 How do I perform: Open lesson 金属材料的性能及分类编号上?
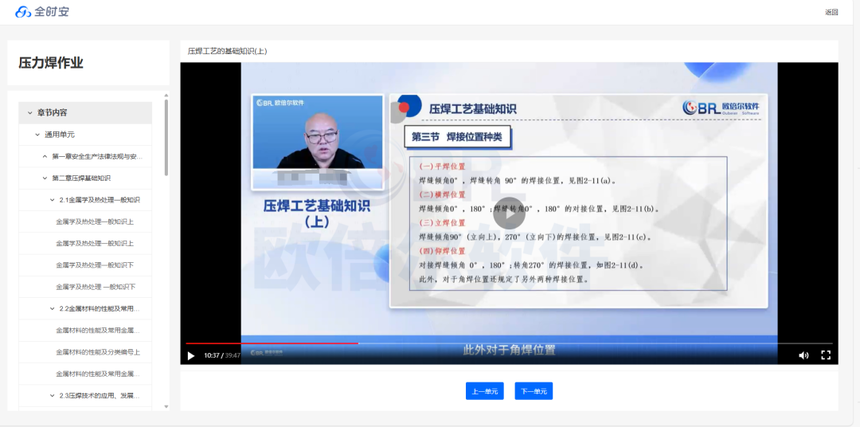[98, 352]
